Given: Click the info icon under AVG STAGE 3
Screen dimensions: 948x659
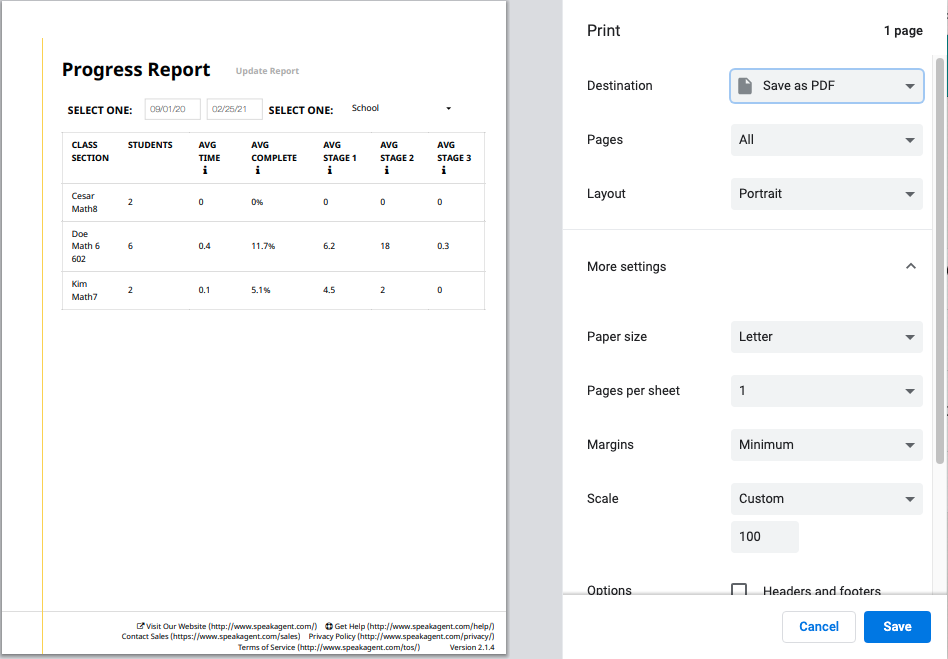Looking at the screenshot, I should pos(441,172).
